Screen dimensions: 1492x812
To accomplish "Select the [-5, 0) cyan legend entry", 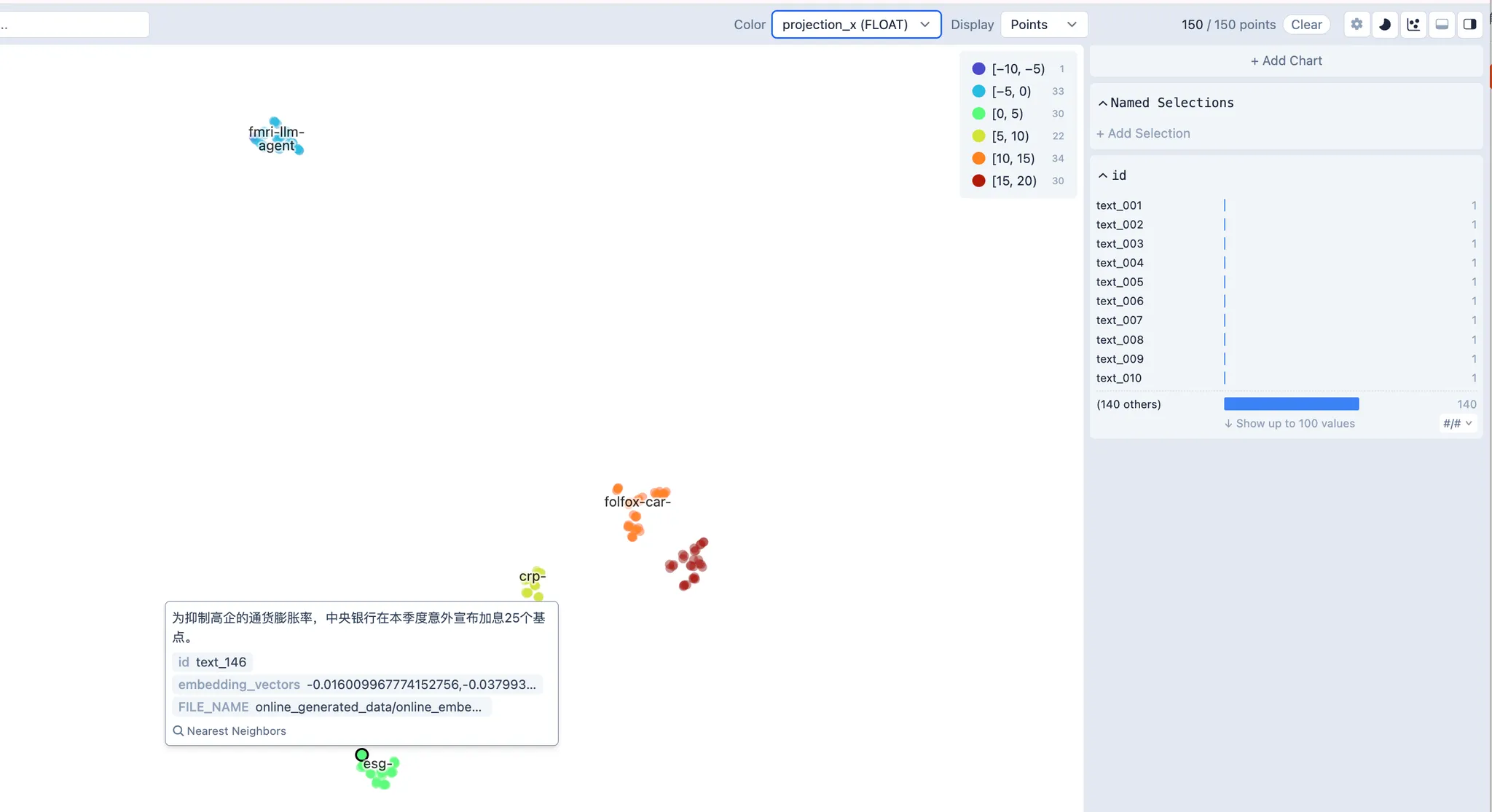I will click(1011, 91).
